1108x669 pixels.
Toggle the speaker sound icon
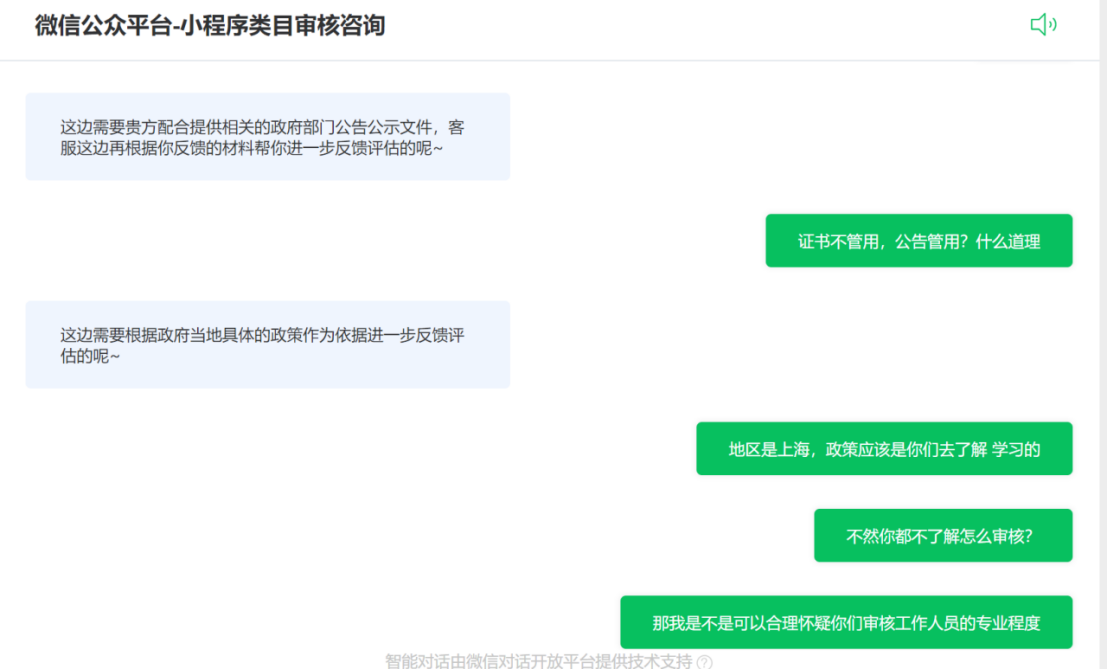1043,25
